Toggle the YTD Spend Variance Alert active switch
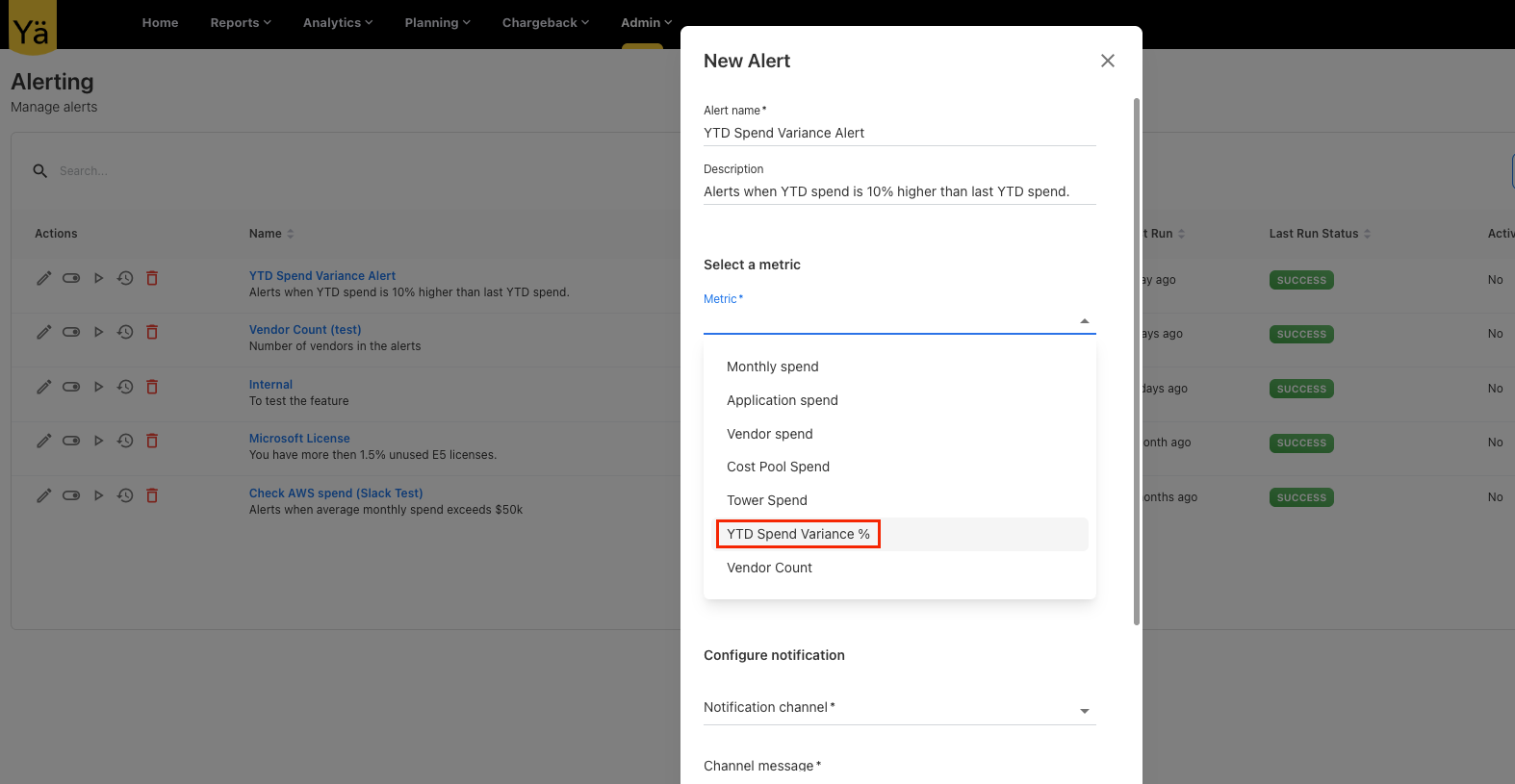The height and width of the screenshot is (784, 1515). [x=71, y=278]
